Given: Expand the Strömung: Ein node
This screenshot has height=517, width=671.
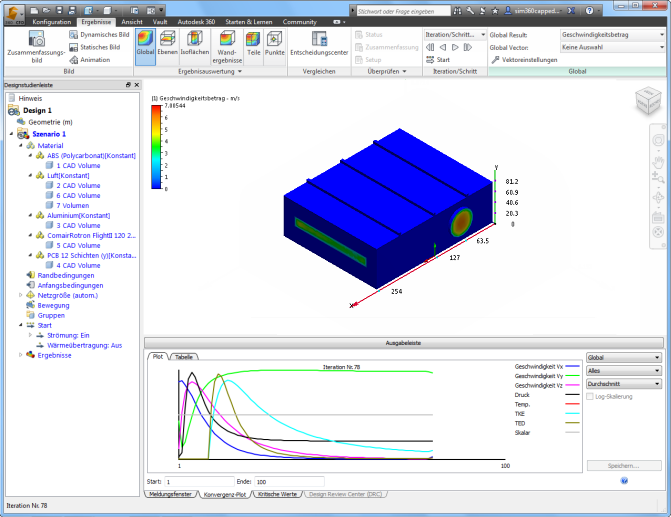Looking at the screenshot, I should click(x=30, y=335).
